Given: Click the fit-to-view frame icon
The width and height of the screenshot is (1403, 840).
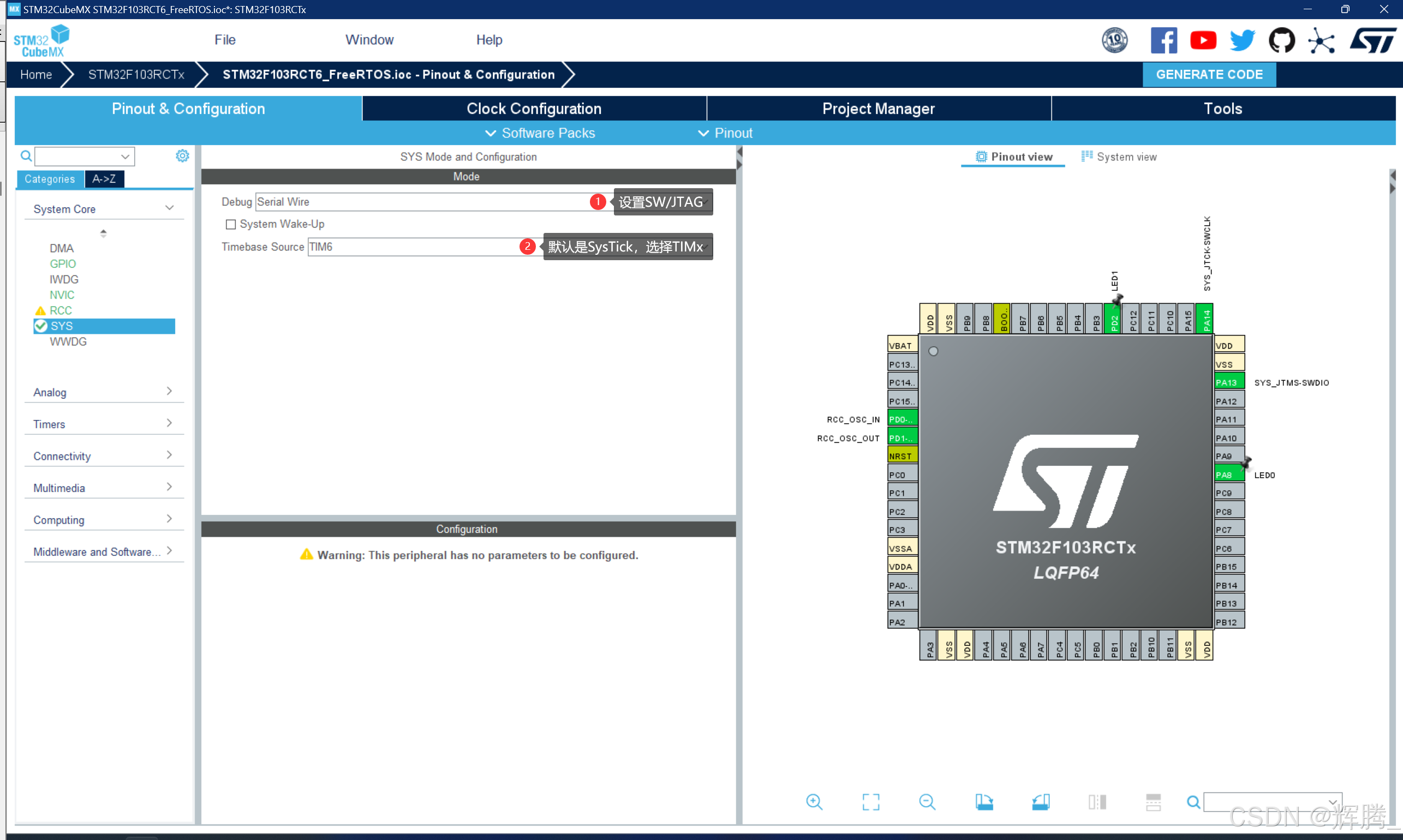Looking at the screenshot, I should point(870,802).
